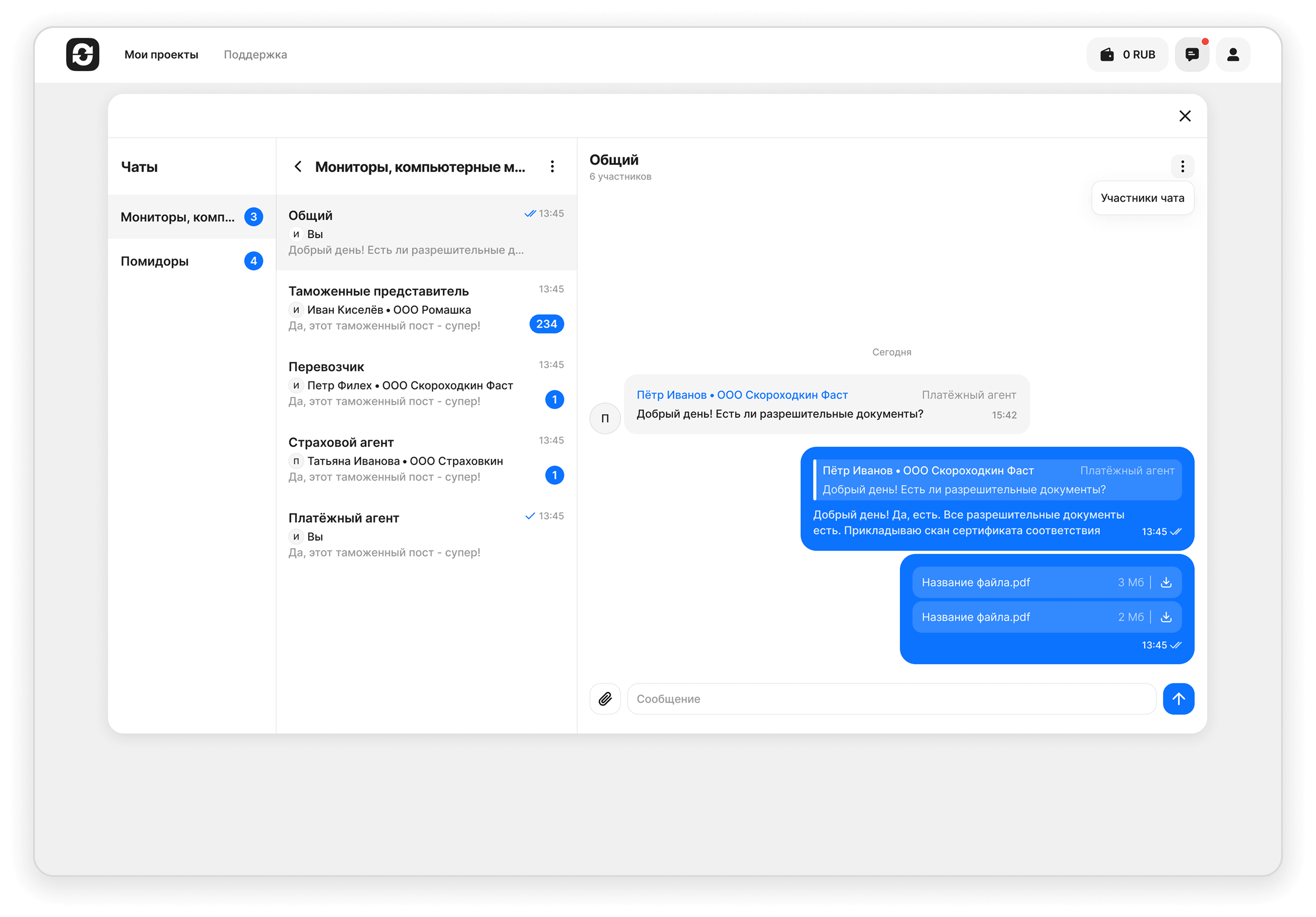Open the Общий chat three-dot menu
Image resolution: width=1316 pixels, height=917 pixels.
[1183, 166]
